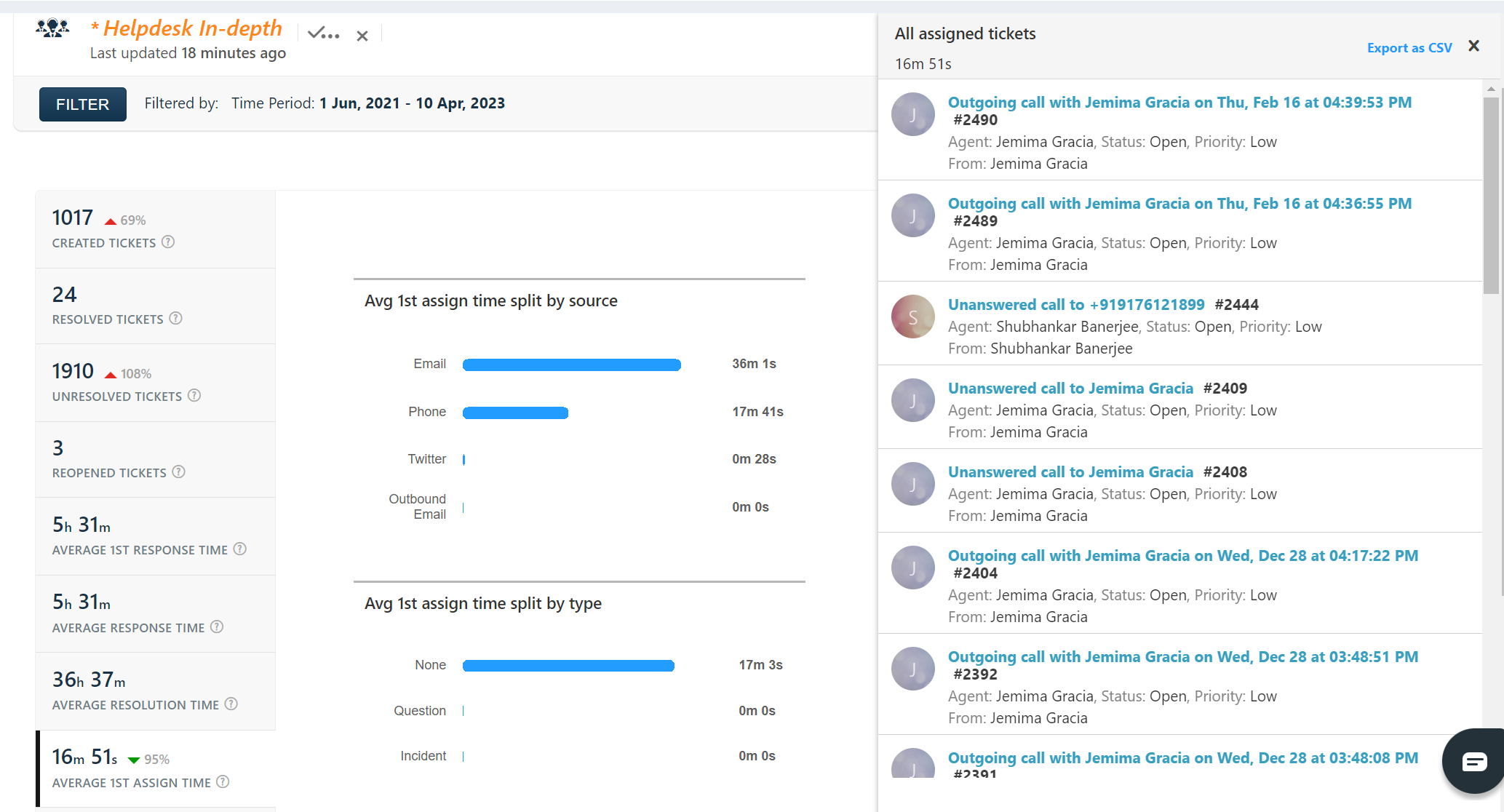Close the All assigned tickets panel
Viewport: 1504px width, 812px height.
[x=1473, y=46]
